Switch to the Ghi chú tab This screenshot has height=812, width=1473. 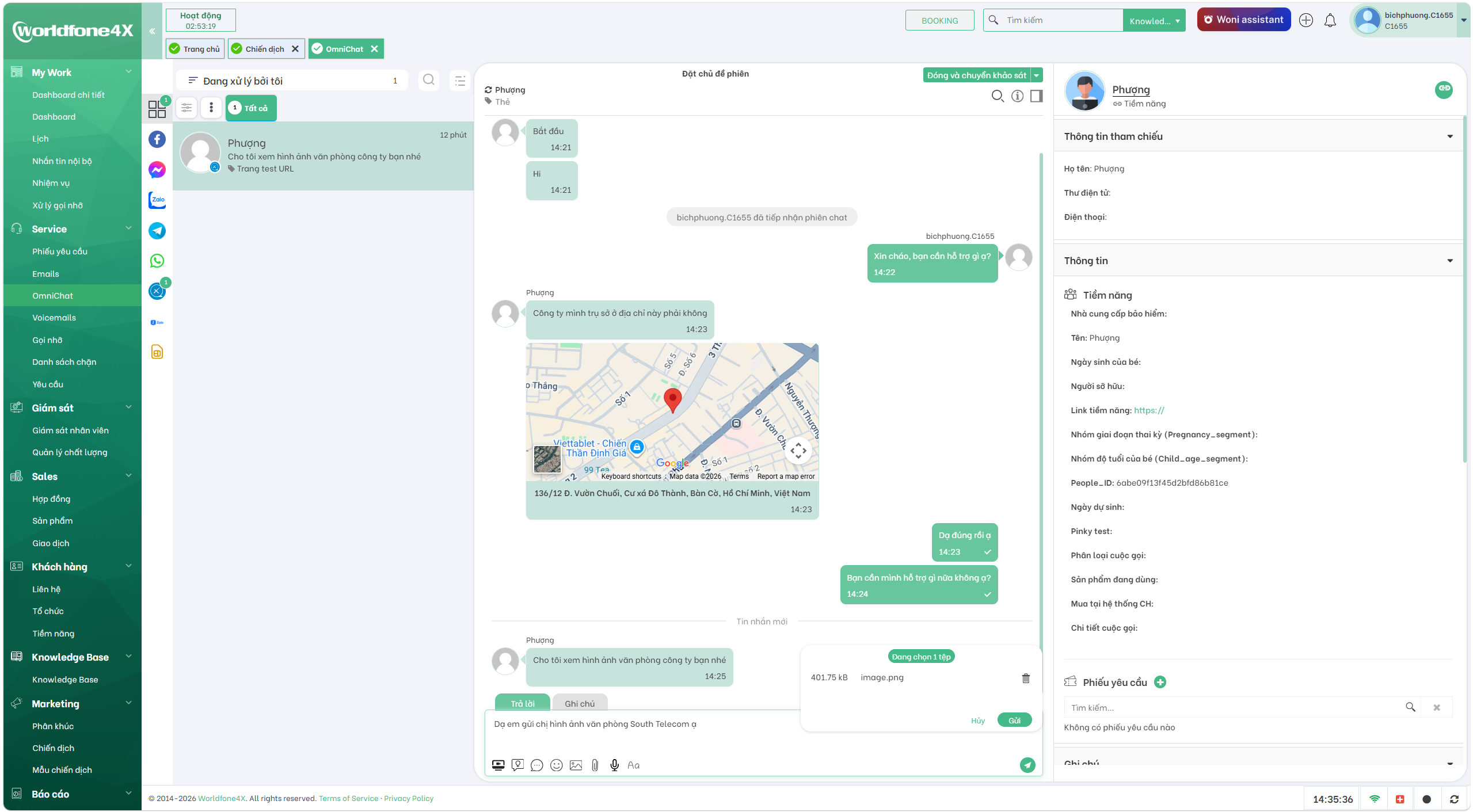click(x=579, y=703)
